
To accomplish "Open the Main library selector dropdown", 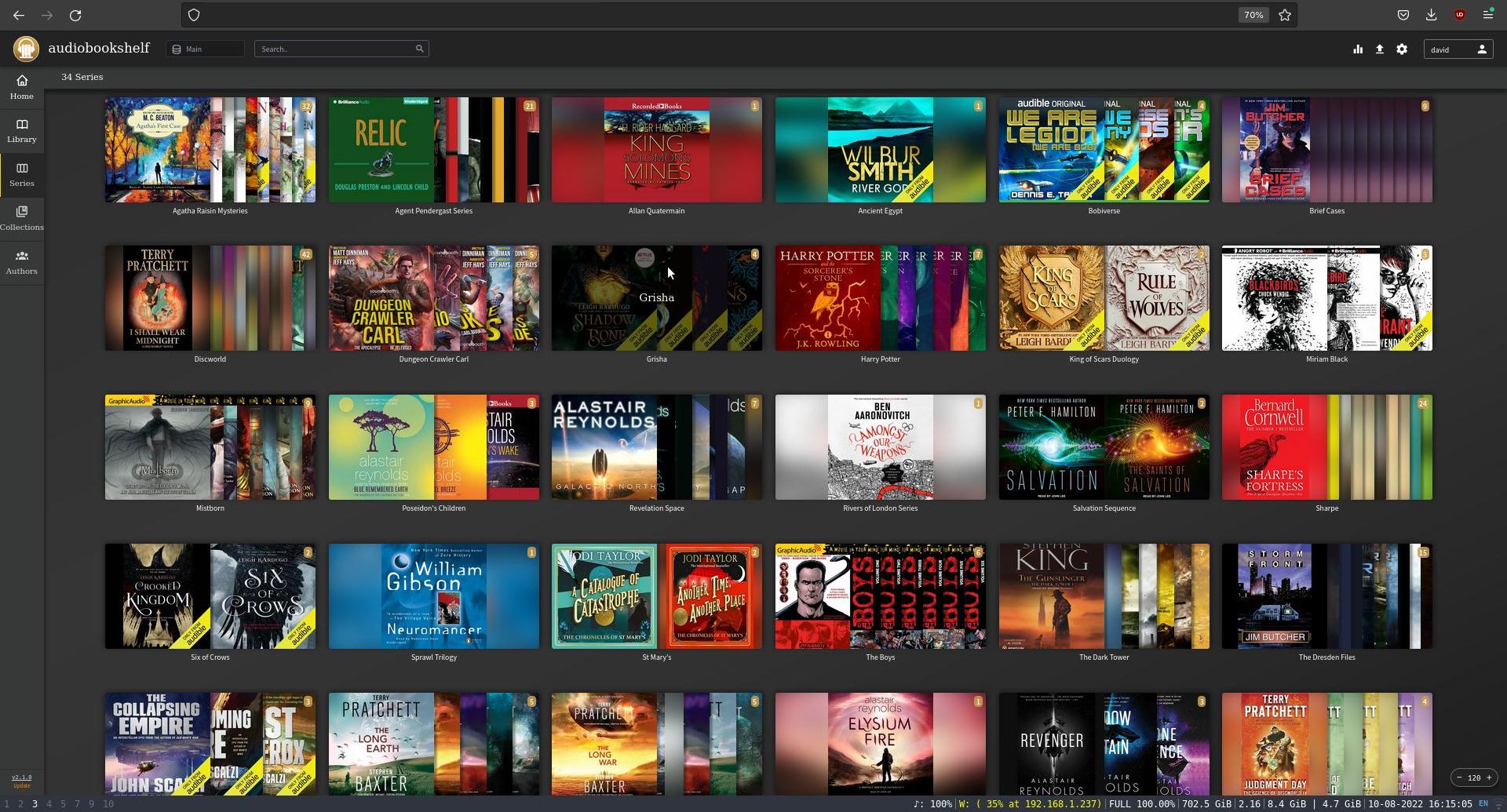I will pyautogui.click(x=204, y=48).
